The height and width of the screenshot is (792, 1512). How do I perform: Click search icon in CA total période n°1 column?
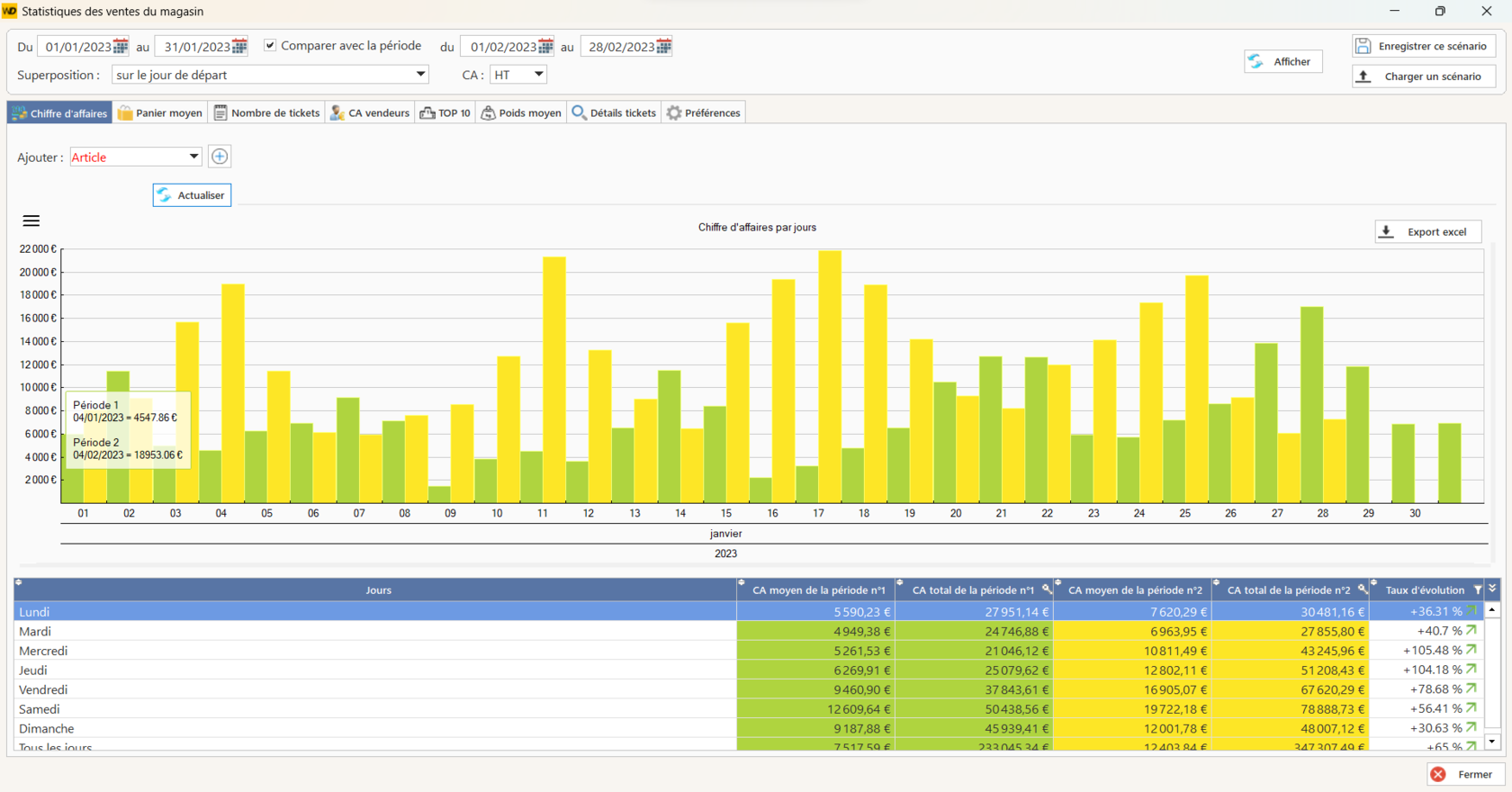tap(1047, 589)
